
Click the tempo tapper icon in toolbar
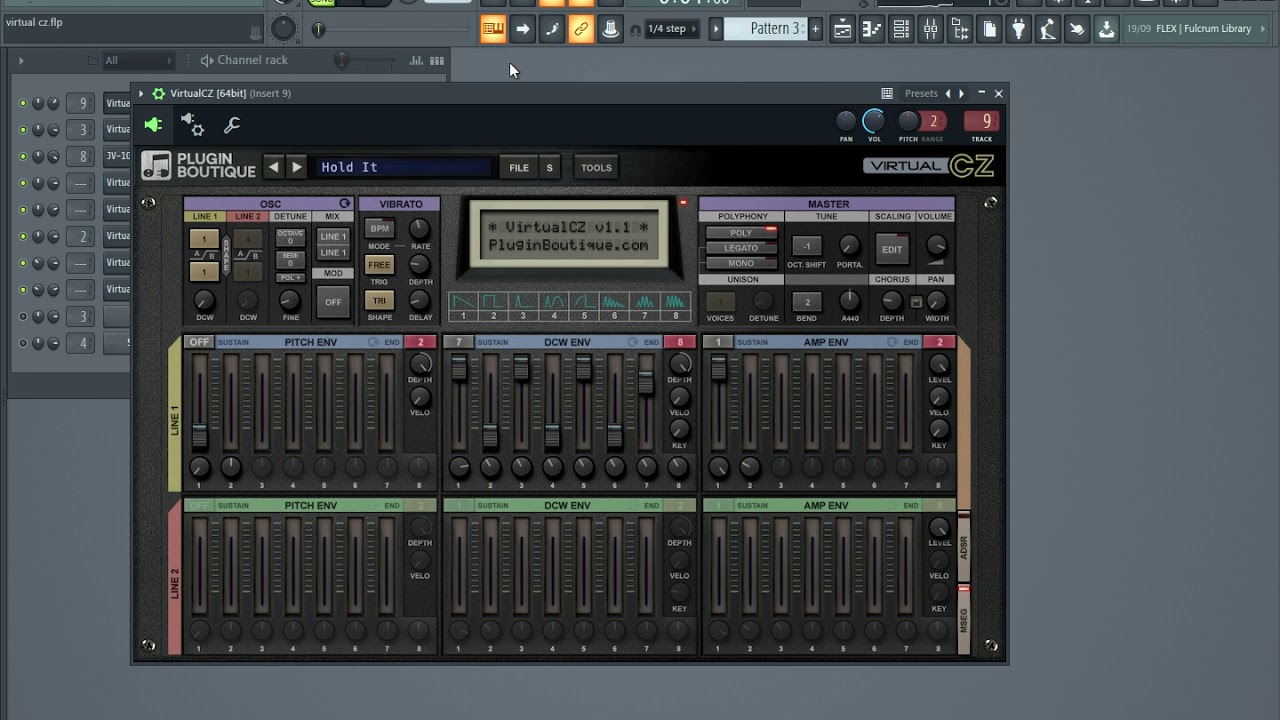click(x=1047, y=29)
